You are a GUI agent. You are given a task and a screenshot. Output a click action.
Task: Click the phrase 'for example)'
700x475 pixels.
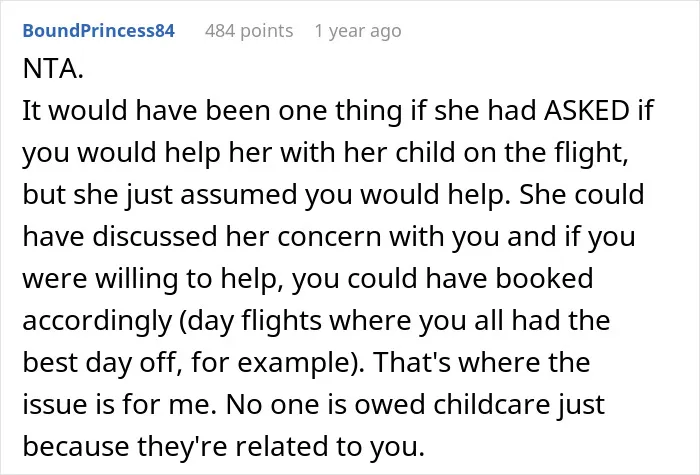tap(278, 362)
